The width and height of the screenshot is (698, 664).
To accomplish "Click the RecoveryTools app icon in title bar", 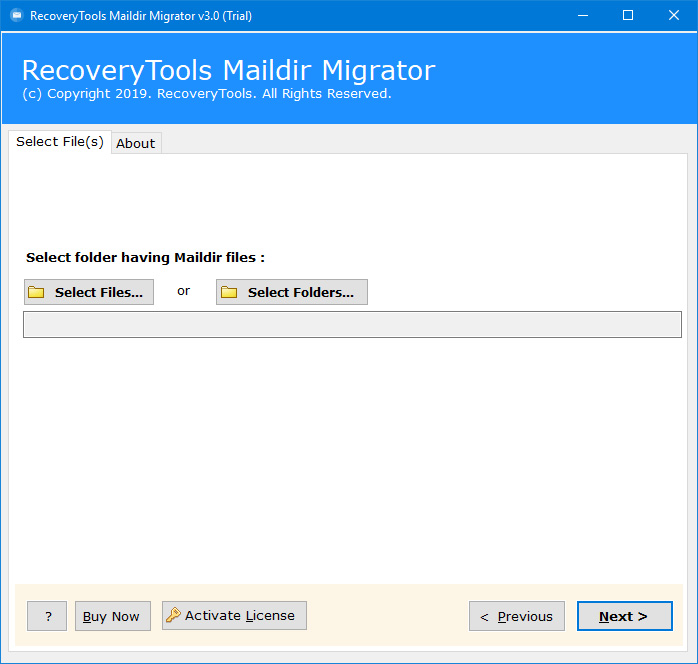I will (x=16, y=16).
